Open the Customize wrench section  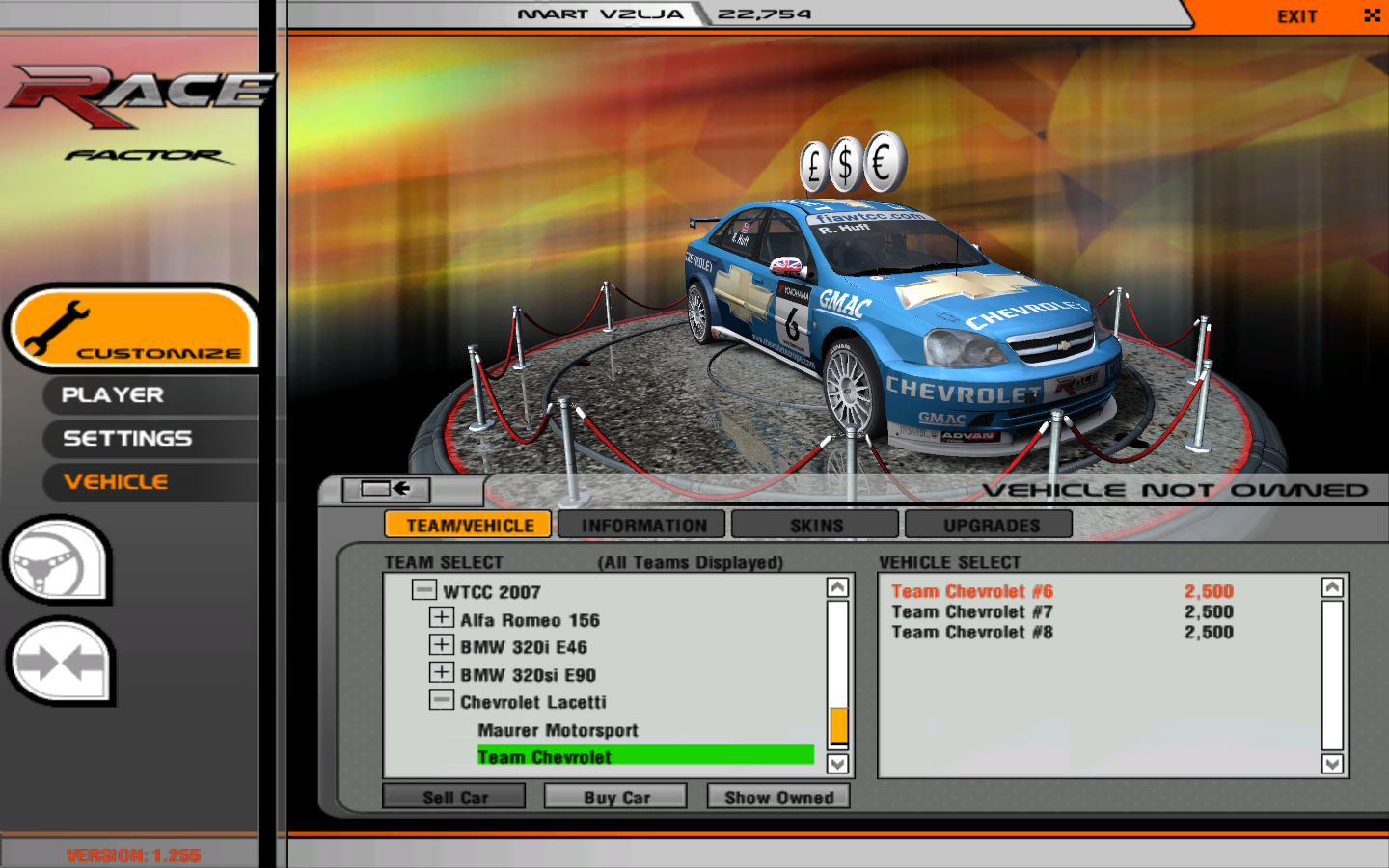133,328
